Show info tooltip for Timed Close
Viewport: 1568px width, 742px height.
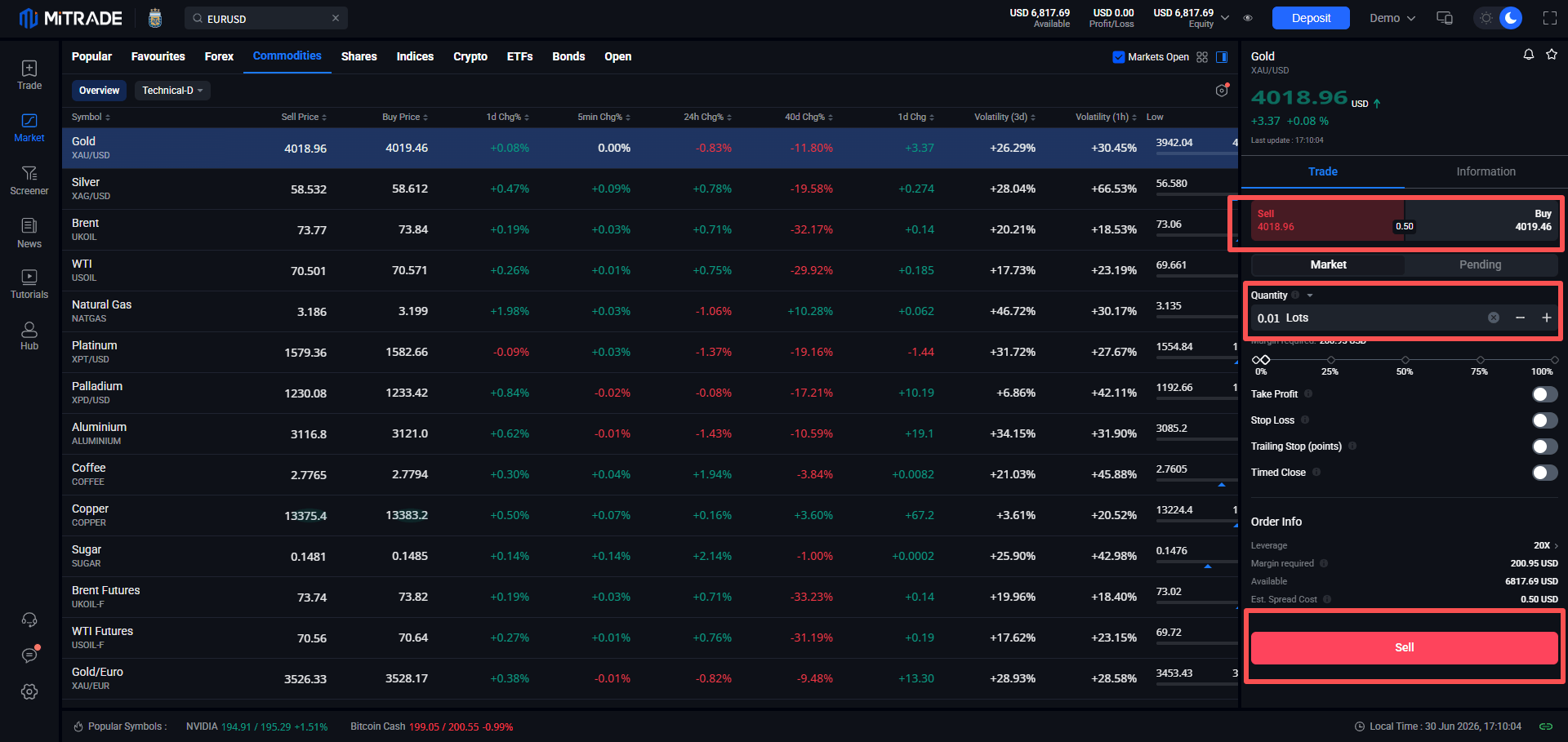(1316, 473)
